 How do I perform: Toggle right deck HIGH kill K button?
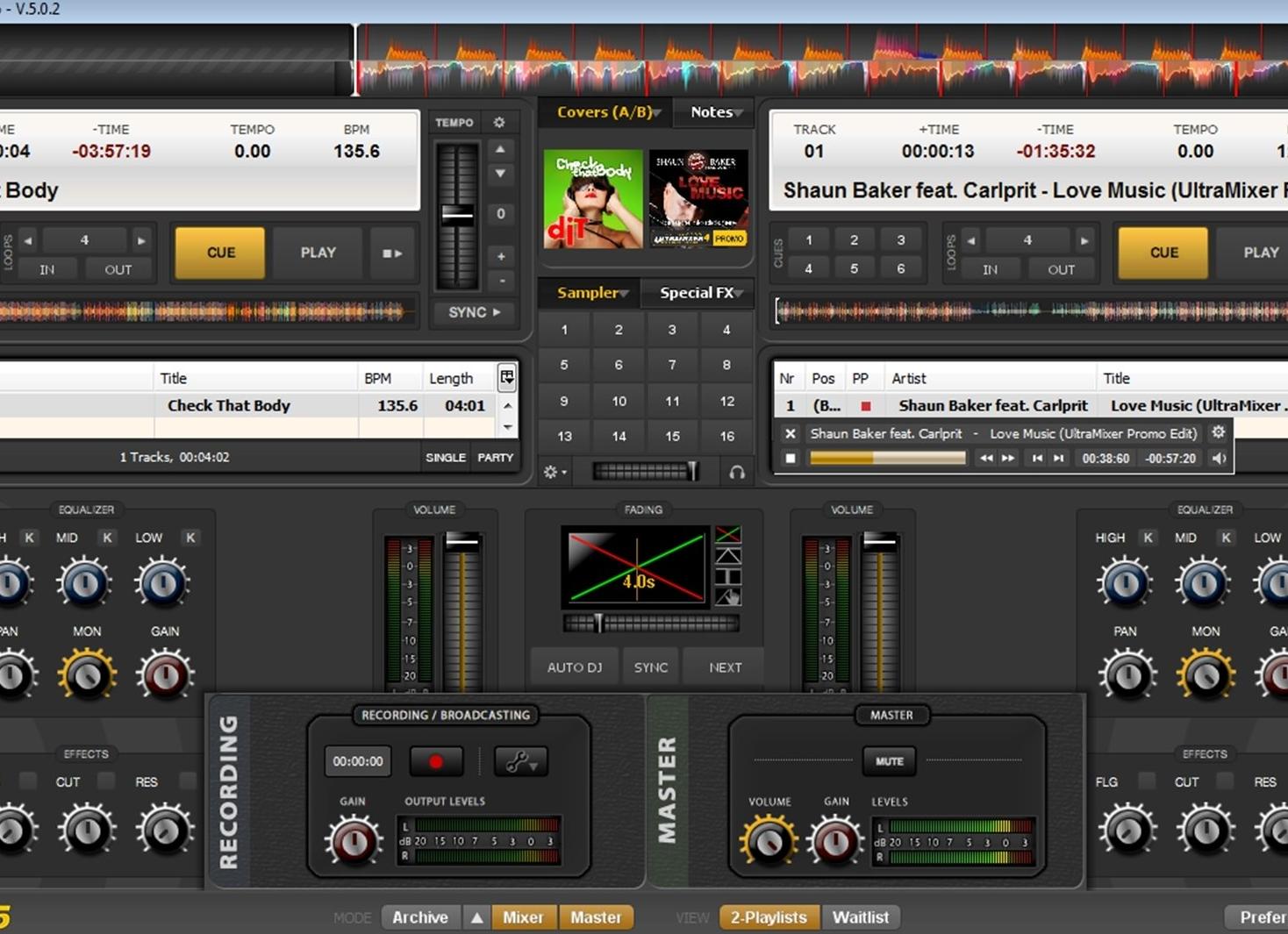point(1148,538)
